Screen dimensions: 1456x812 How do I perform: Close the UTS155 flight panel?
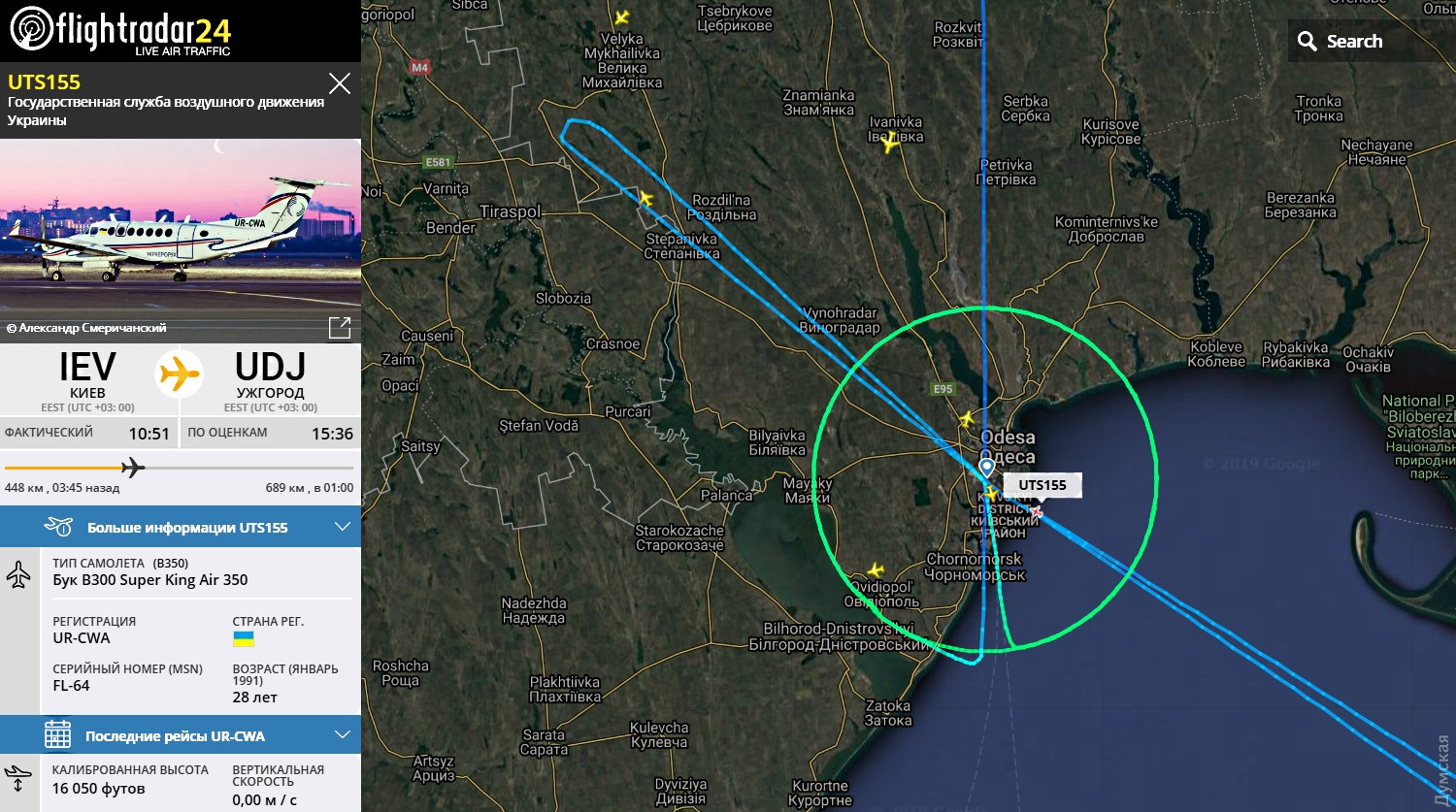pyautogui.click(x=340, y=83)
